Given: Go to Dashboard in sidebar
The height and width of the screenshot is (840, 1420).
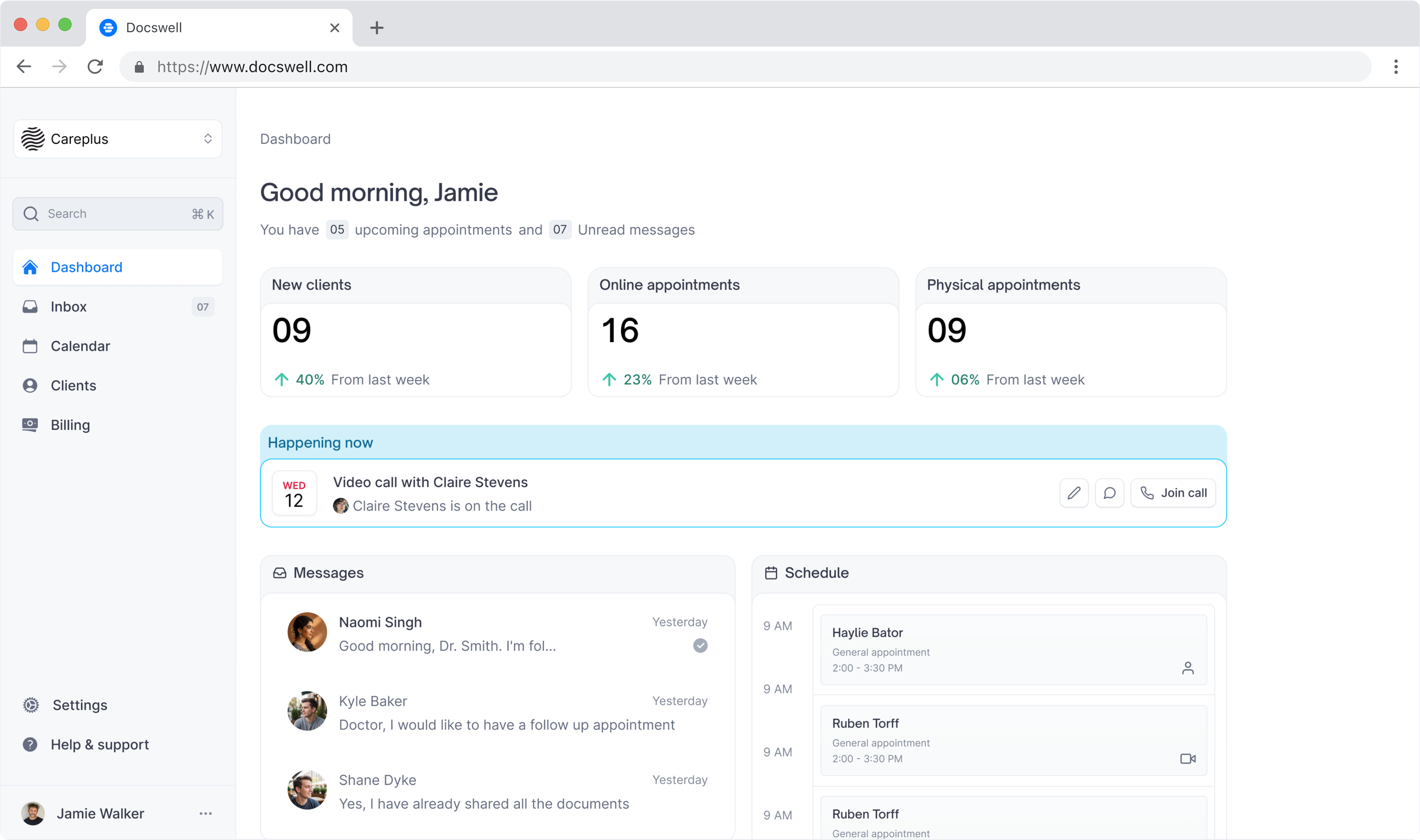Looking at the screenshot, I should point(118,267).
